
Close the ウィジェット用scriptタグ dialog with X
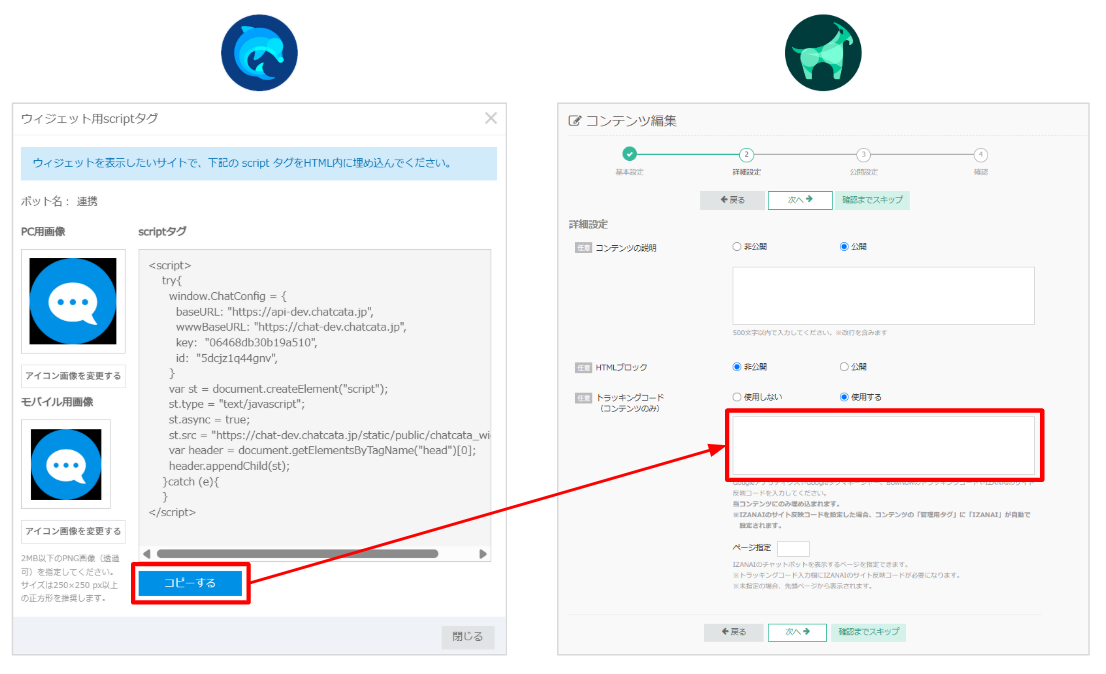490,118
